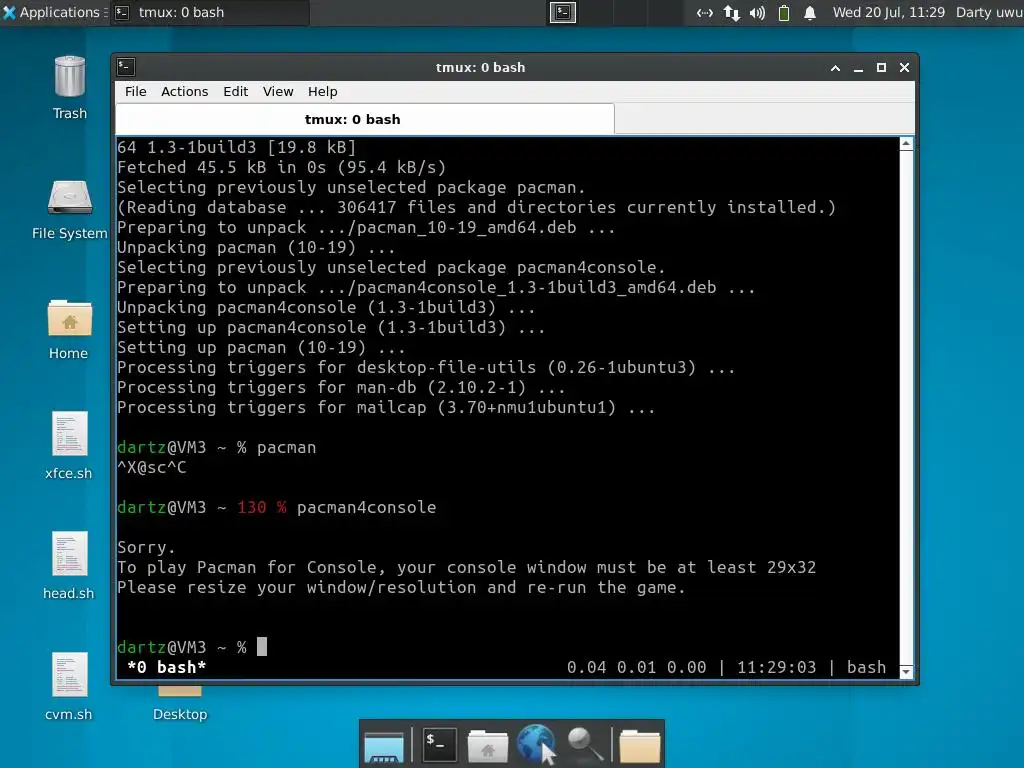Viewport: 1024px width, 768px height.
Task: Click the load average 0.04 0.01 0.00
Action: coord(636,667)
